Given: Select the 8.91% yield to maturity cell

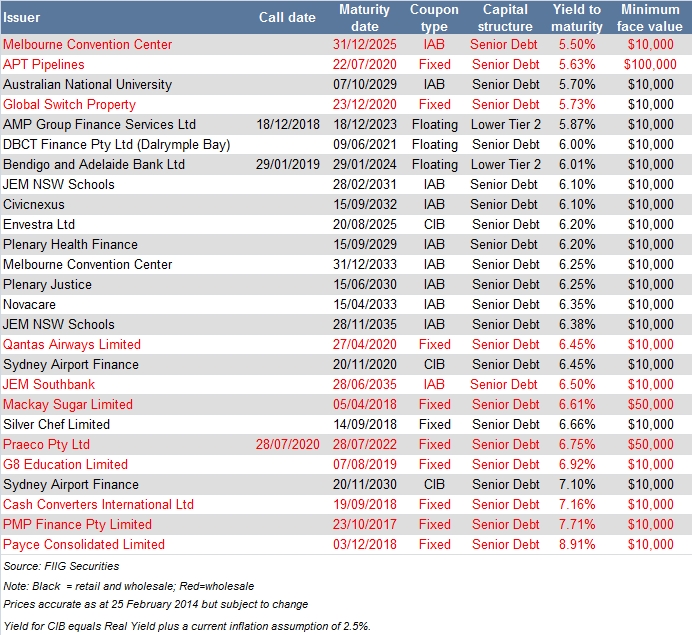Looking at the screenshot, I should 577,544.
